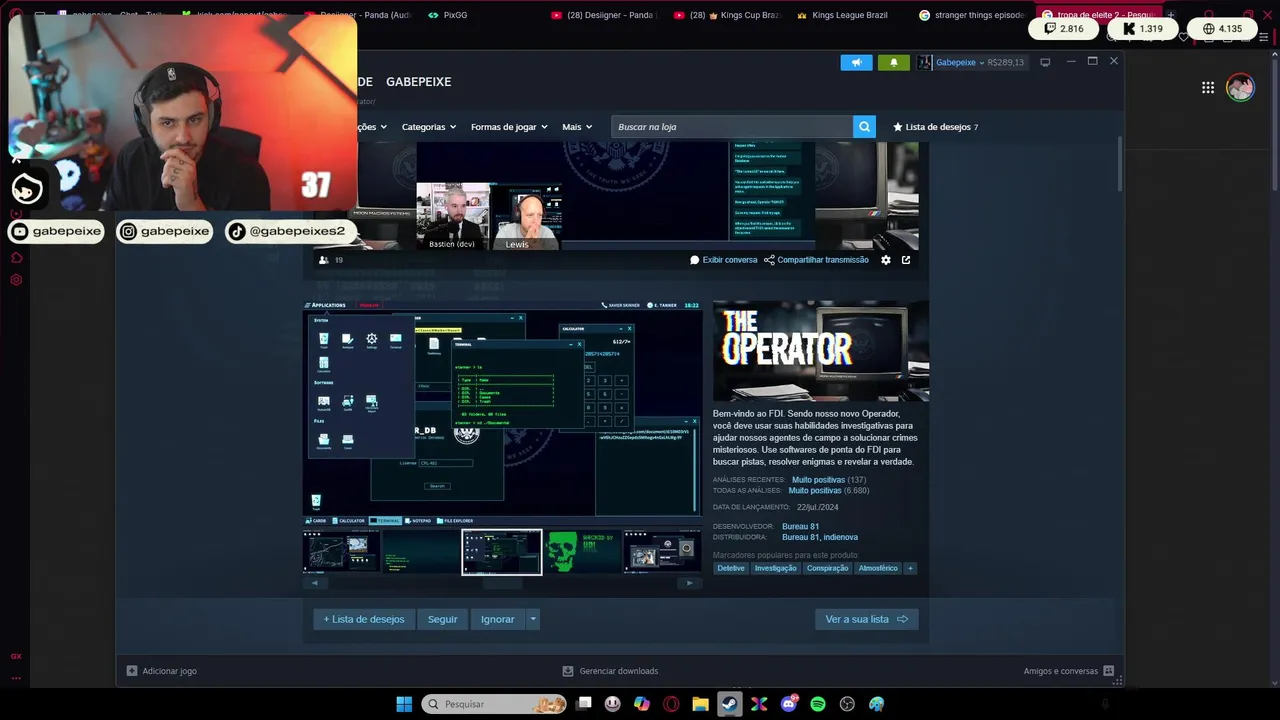Image resolution: width=1280 pixels, height=720 pixels.
Task: Click the Ignorar button
Action: [497, 619]
